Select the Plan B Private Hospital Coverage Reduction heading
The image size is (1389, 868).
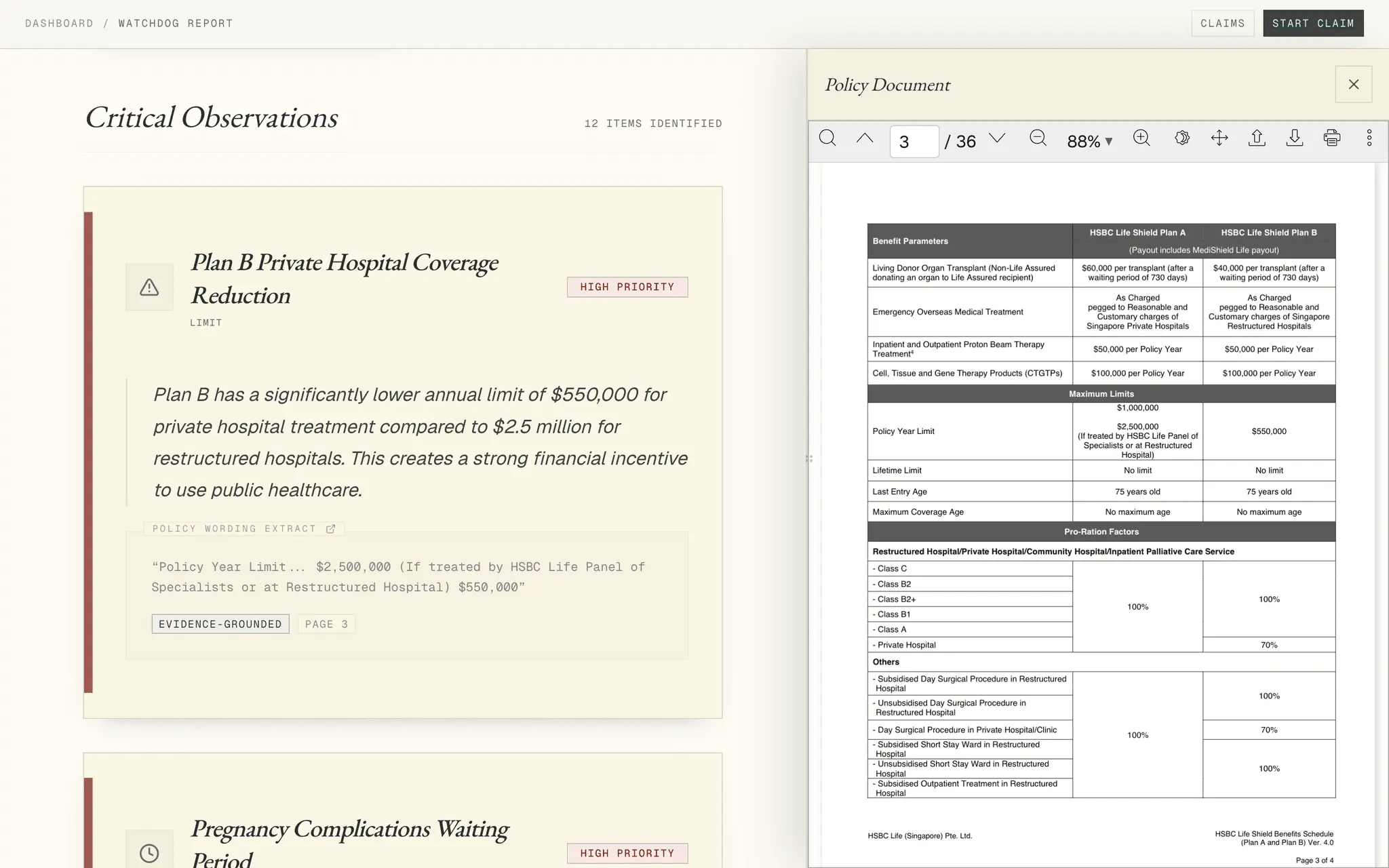point(345,279)
